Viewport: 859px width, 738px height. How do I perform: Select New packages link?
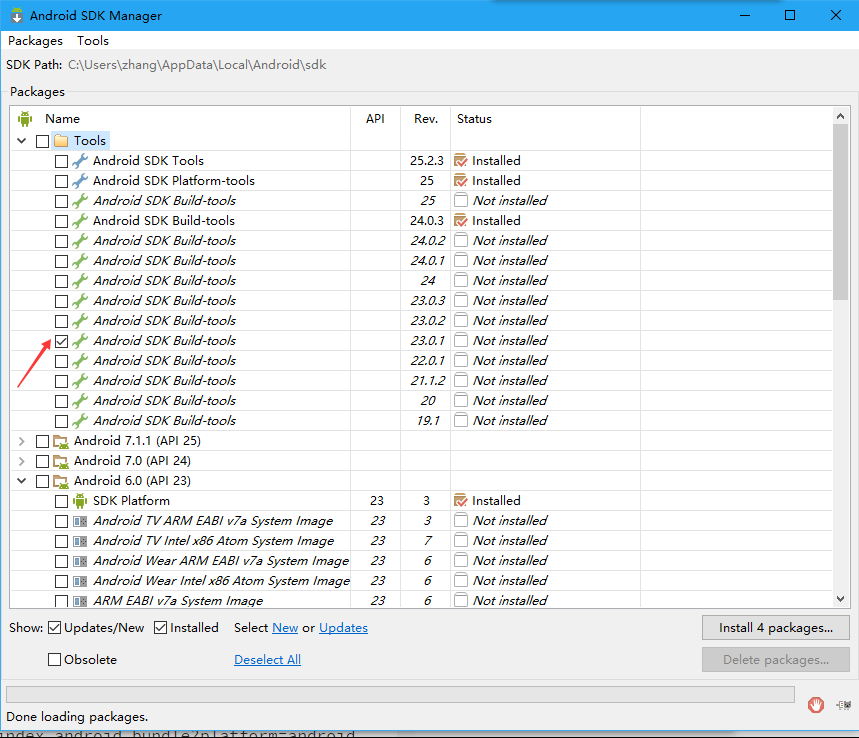point(285,628)
